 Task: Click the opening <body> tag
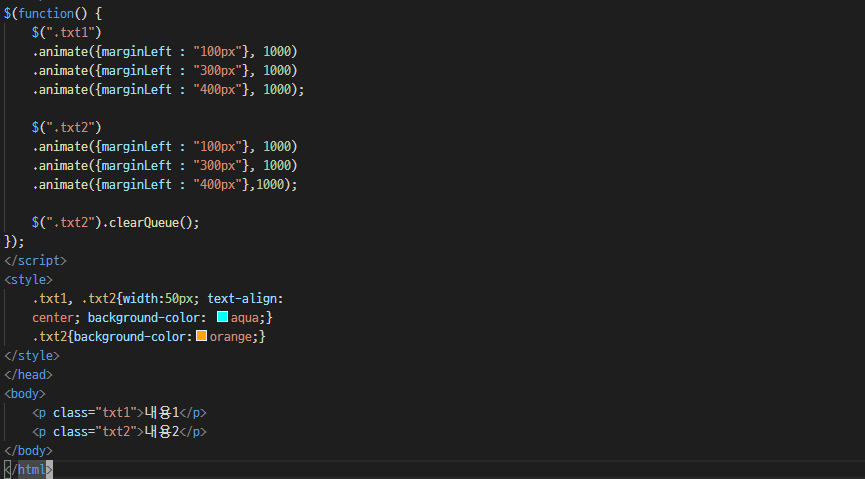pos(25,393)
